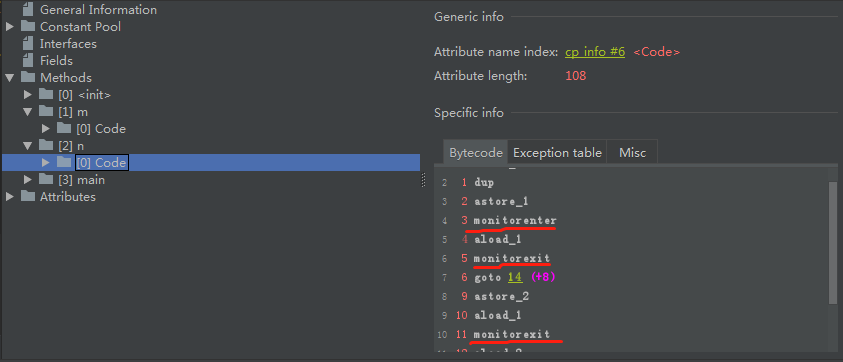Expand the [0] <init> method
The width and height of the screenshot is (843, 362).
[x=28, y=95]
